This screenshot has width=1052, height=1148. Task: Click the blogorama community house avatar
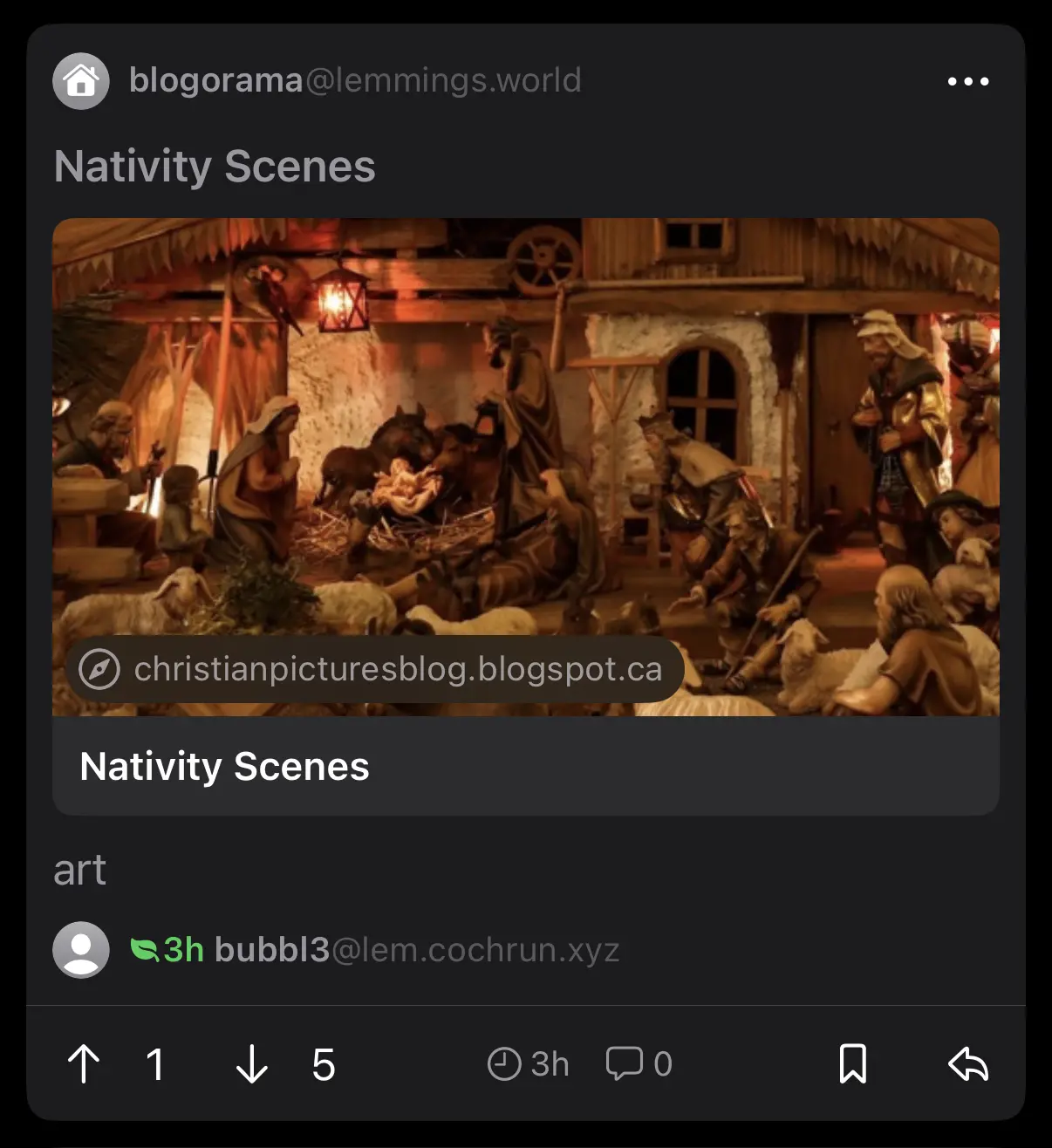click(x=81, y=81)
